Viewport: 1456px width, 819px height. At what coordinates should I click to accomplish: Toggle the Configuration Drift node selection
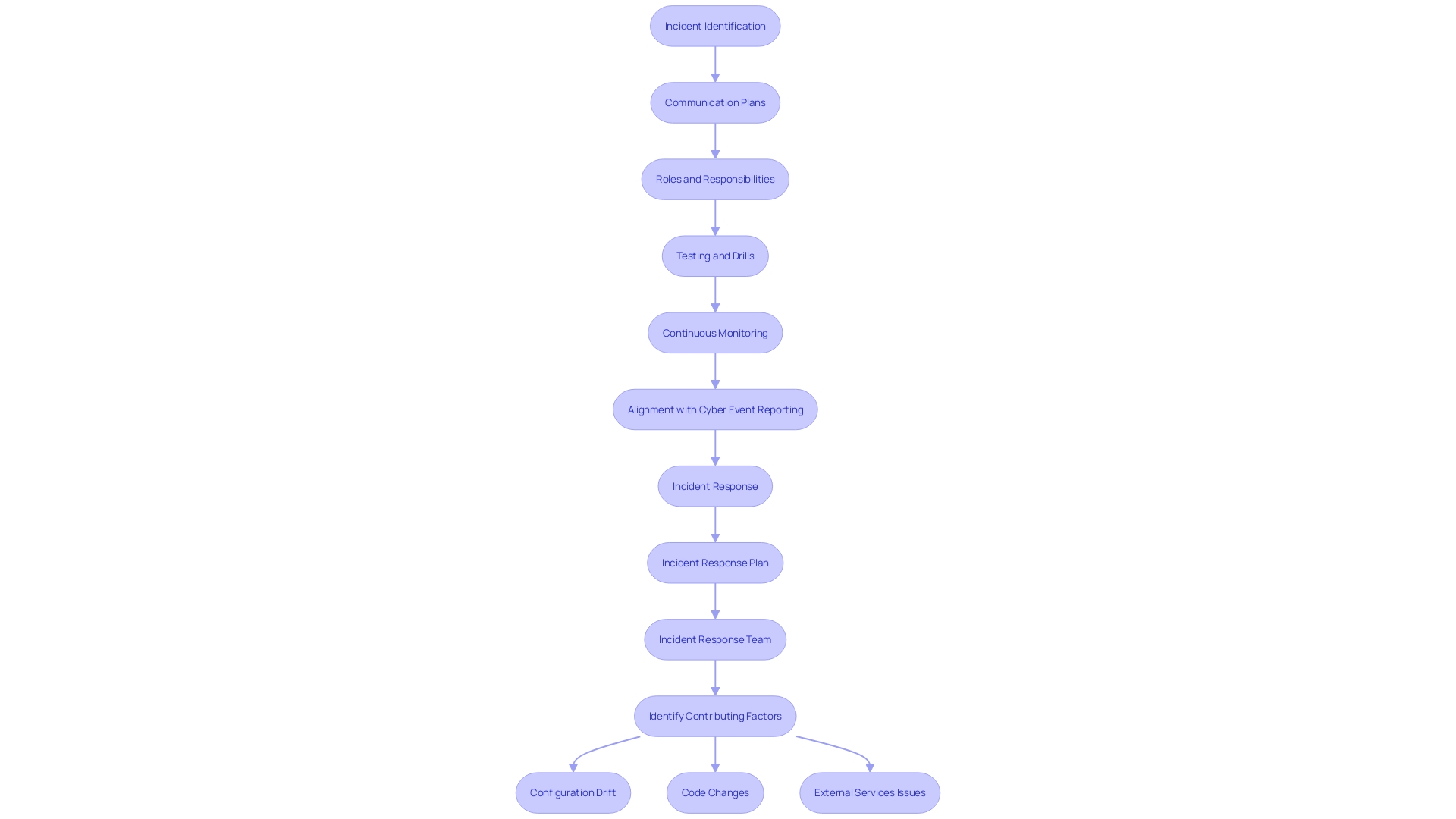[x=572, y=792]
